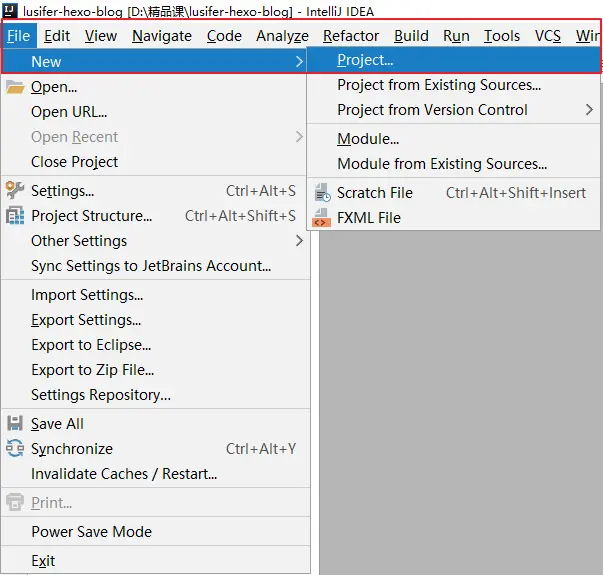Open Settings Repository...
The width and height of the screenshot is (603, 575).
[x=154, y=395]
